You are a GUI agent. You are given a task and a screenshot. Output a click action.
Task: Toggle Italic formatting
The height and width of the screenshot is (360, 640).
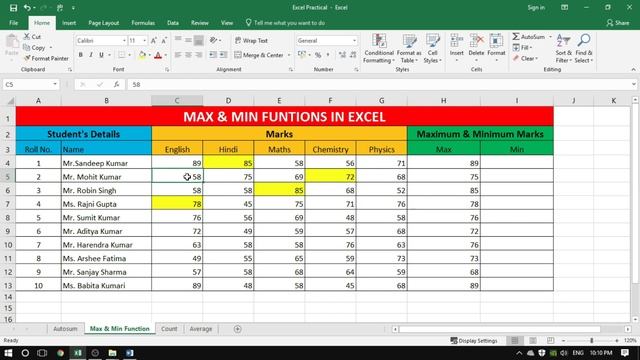pos(91,55)
